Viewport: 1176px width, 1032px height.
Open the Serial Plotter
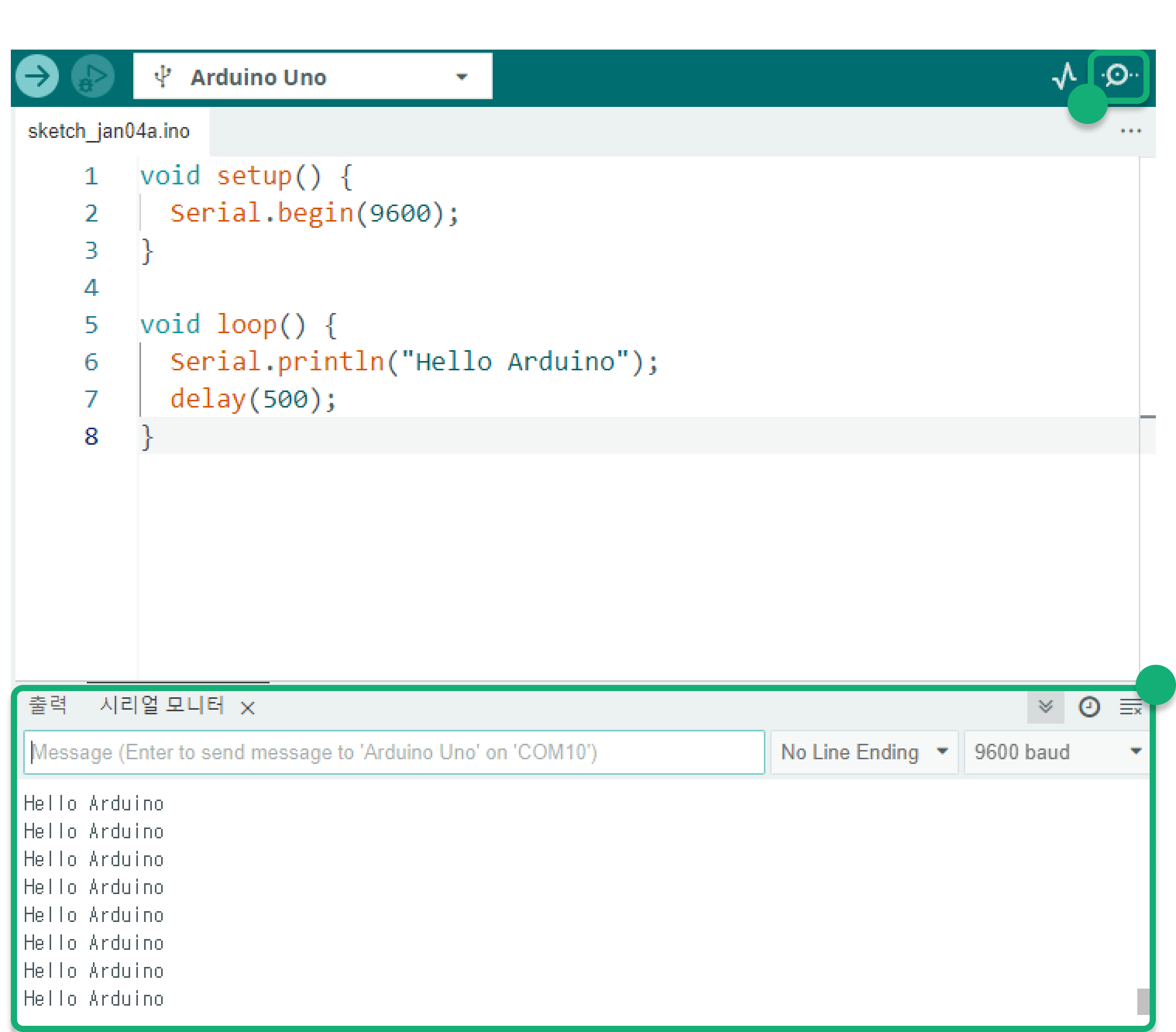click(1064, 76)
